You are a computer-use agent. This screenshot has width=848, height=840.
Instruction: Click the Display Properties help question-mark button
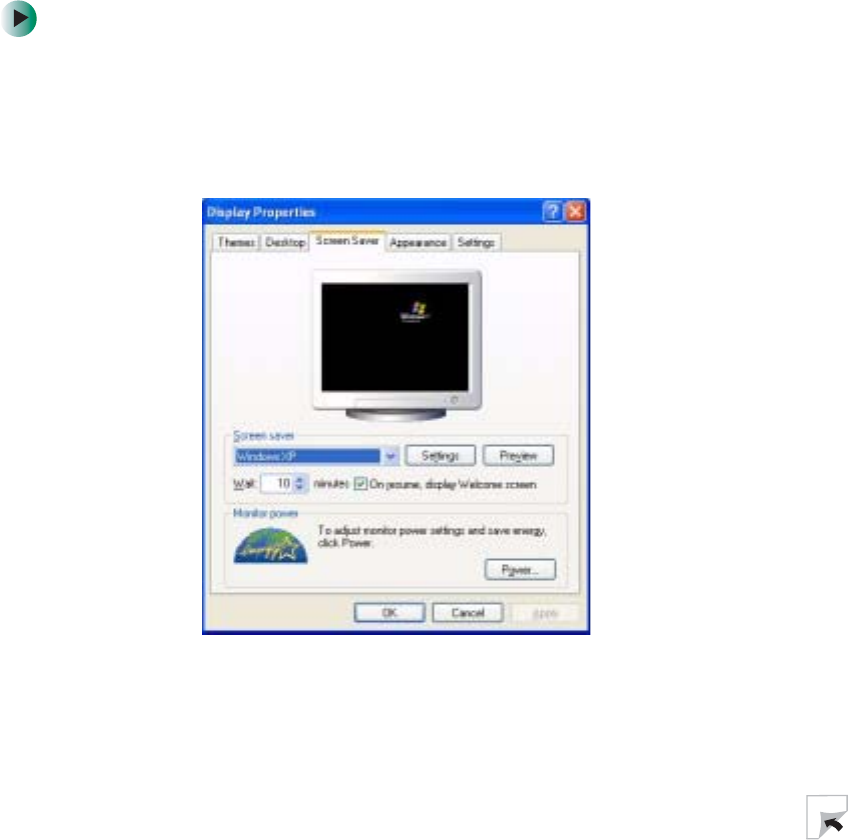tap(552, 211)
